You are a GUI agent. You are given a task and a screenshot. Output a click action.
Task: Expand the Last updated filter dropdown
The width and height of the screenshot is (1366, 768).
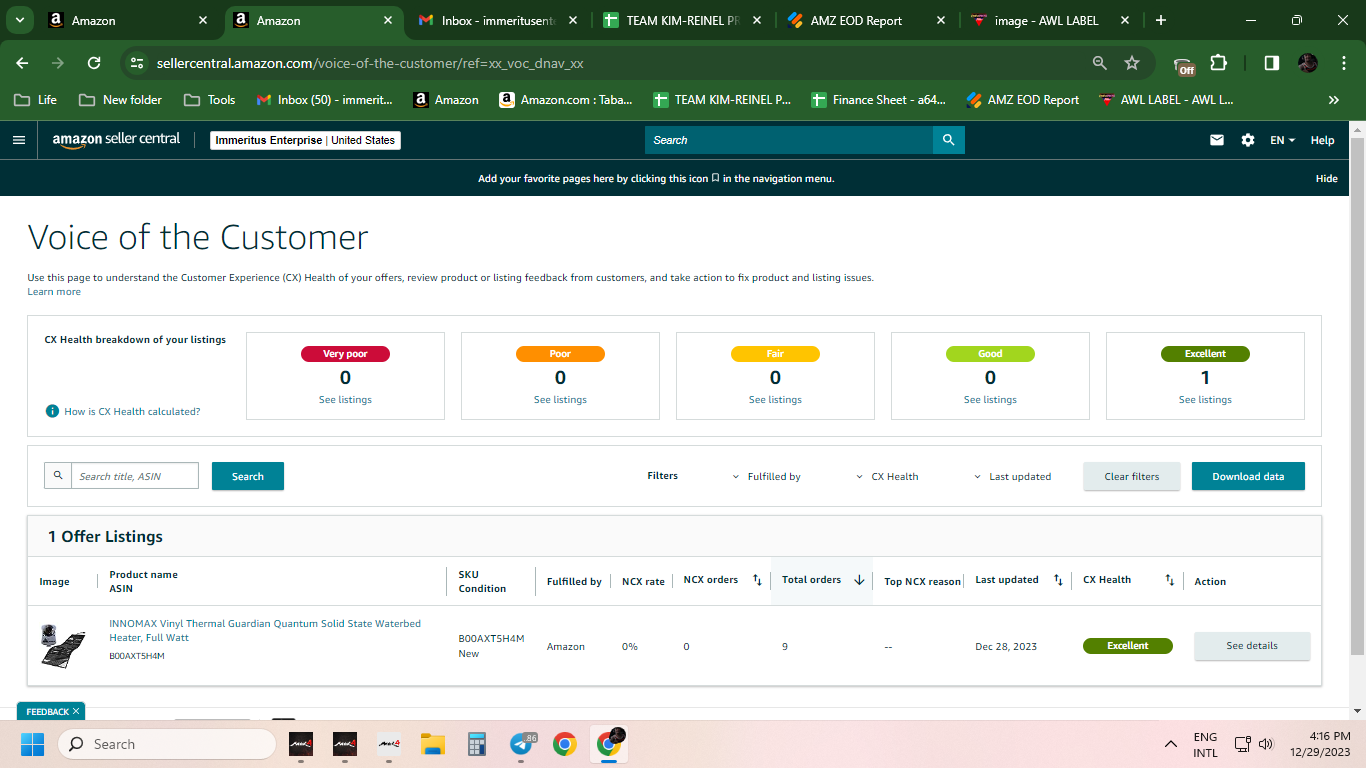tap(1013, 477)
